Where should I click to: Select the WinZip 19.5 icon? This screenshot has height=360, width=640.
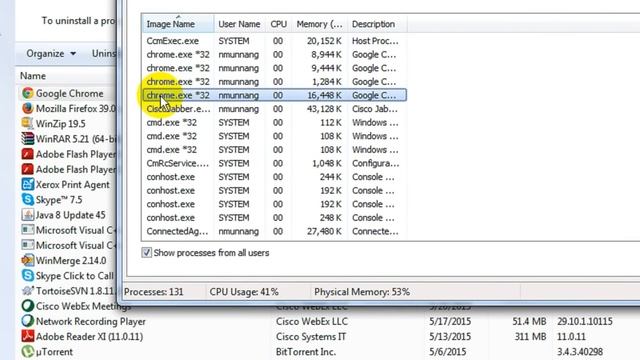pyautogui.click(x=28, y=124)
